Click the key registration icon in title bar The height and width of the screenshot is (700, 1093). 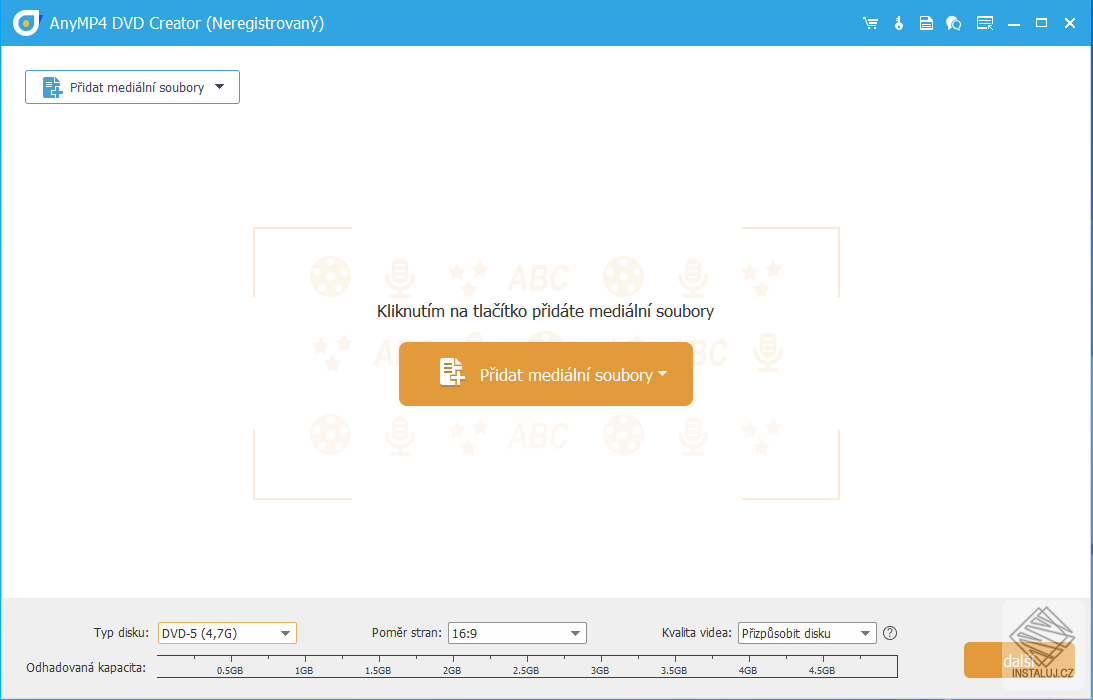898,22
